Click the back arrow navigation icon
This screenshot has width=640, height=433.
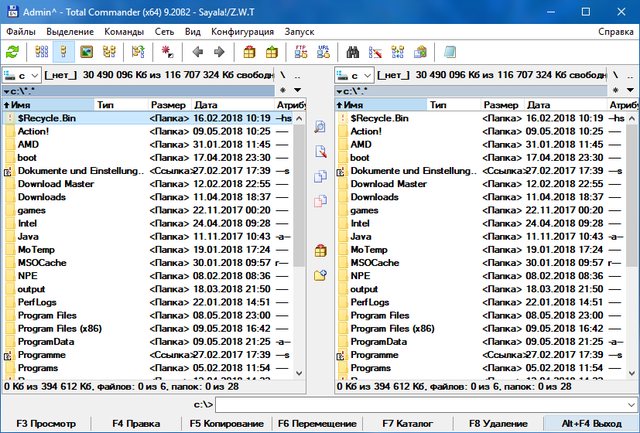click(197, 51)
